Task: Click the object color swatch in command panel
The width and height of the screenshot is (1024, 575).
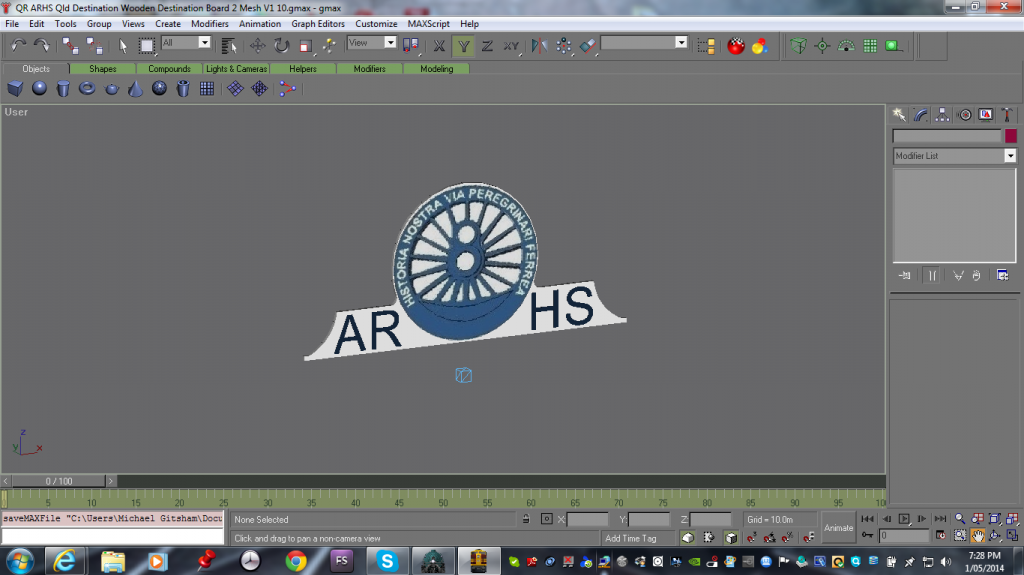Action: [x=1011, y=136]
